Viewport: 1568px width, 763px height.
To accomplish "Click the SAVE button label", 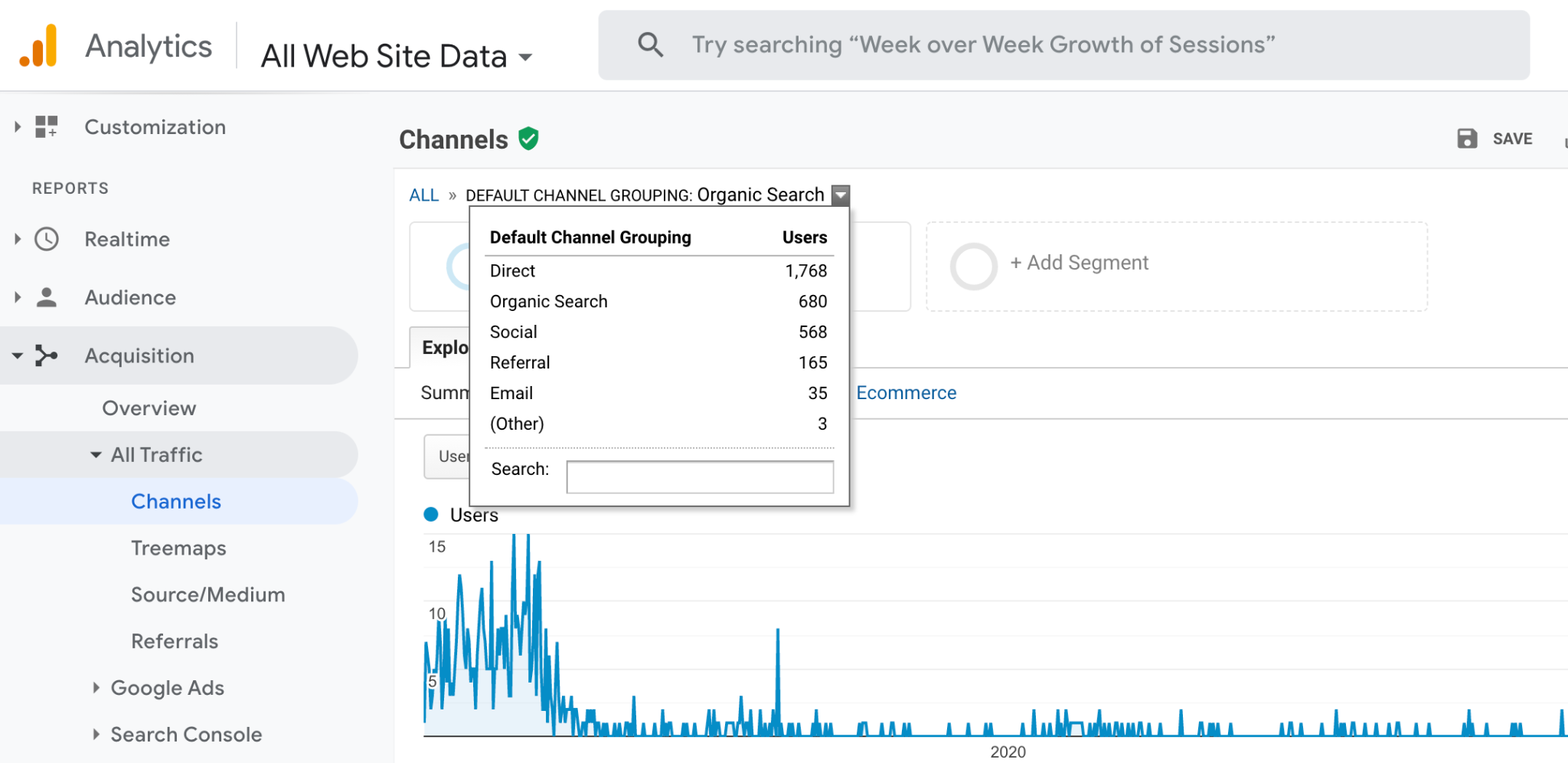I will 1512,139.
